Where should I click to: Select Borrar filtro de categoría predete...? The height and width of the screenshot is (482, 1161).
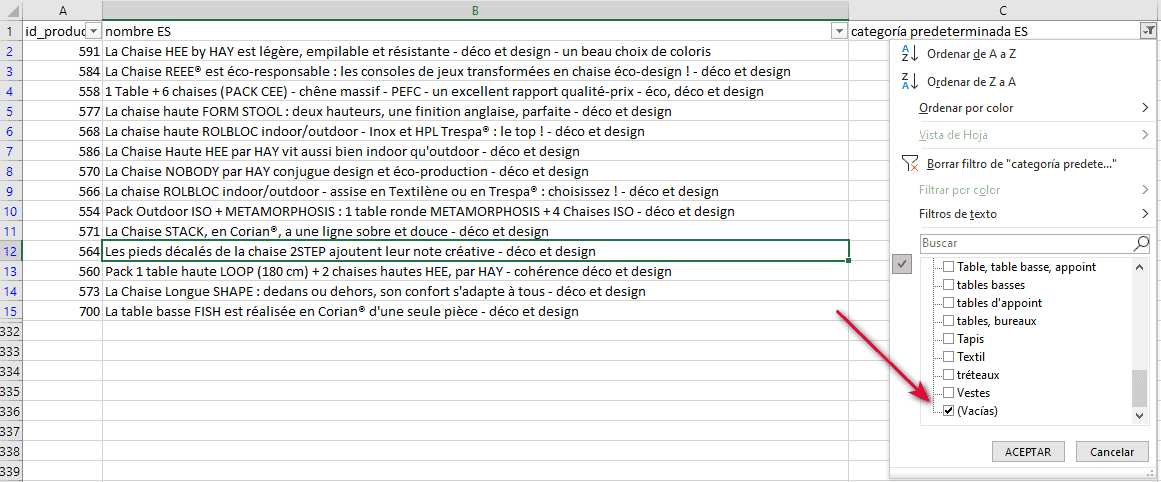1021,164
